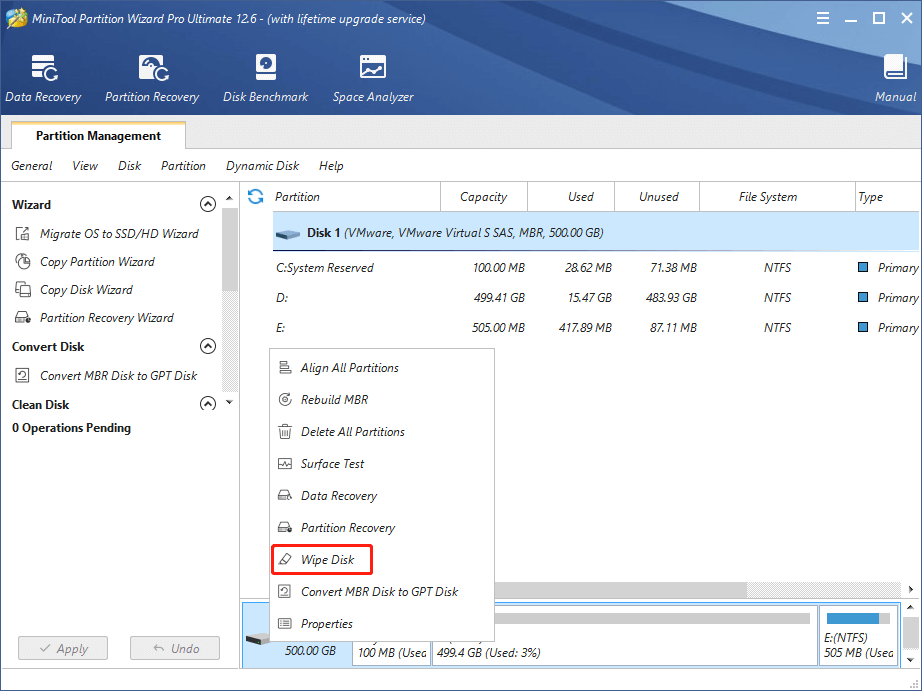Viewport: 922px width, 691px height.
Task: Click the Align All Partitions icon
Action: click(285, 368)
